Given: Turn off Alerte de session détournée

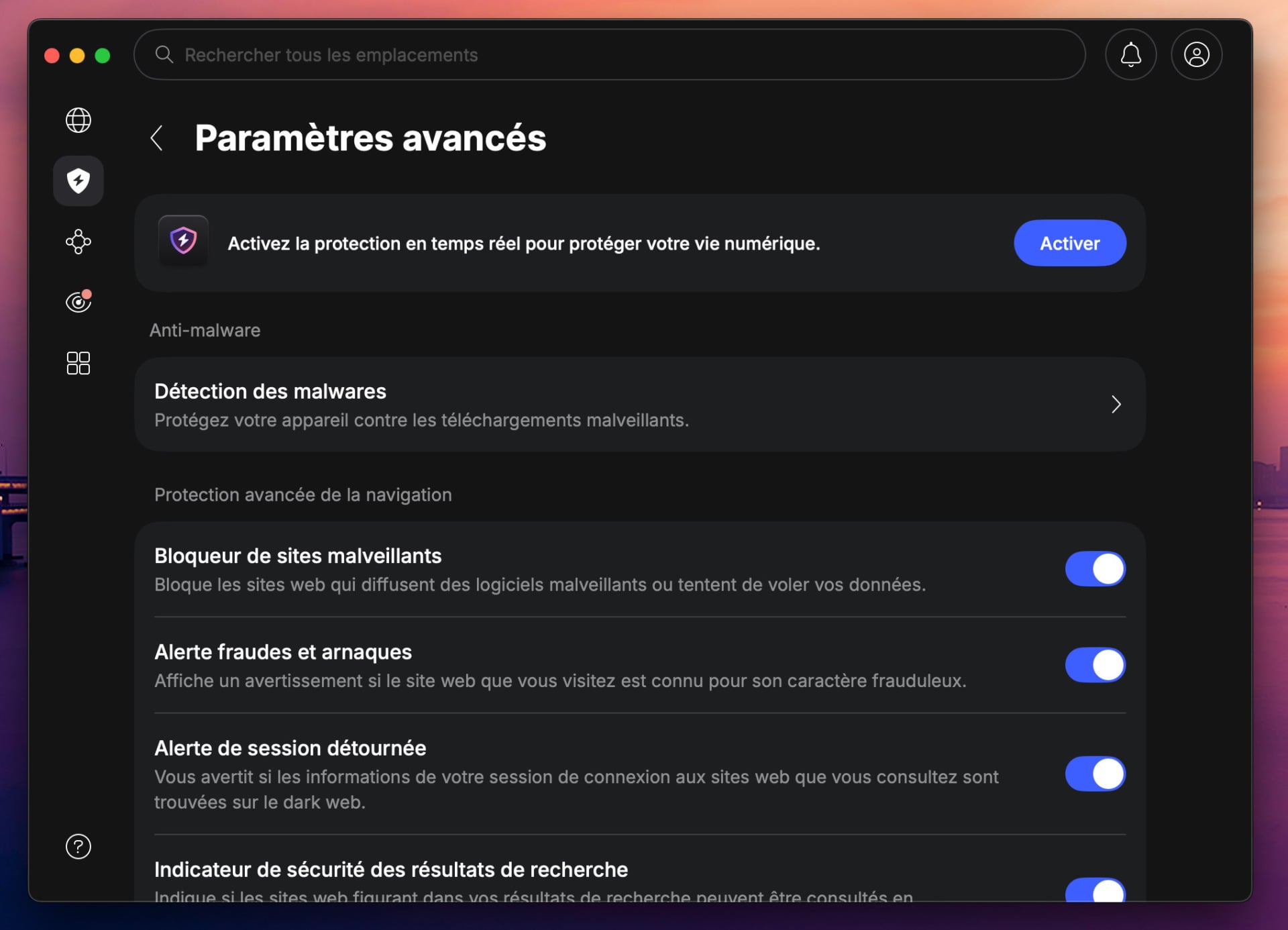Looking at the screenshot, I should (x=1095, y=774).
